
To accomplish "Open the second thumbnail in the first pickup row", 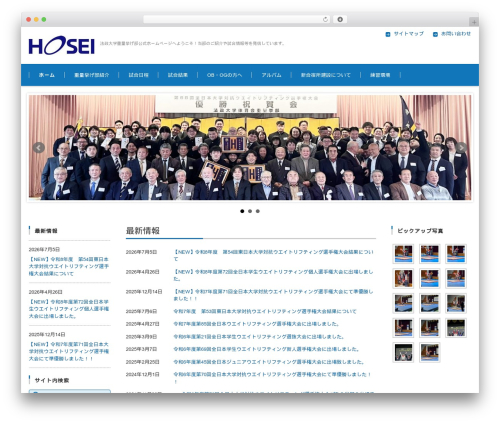I will (430, 254).
